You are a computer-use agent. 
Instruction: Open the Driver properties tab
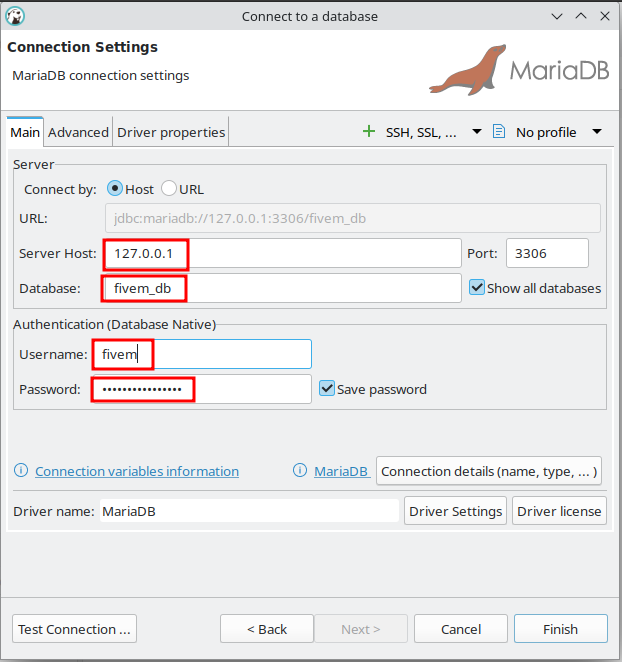tap(171, 132)
